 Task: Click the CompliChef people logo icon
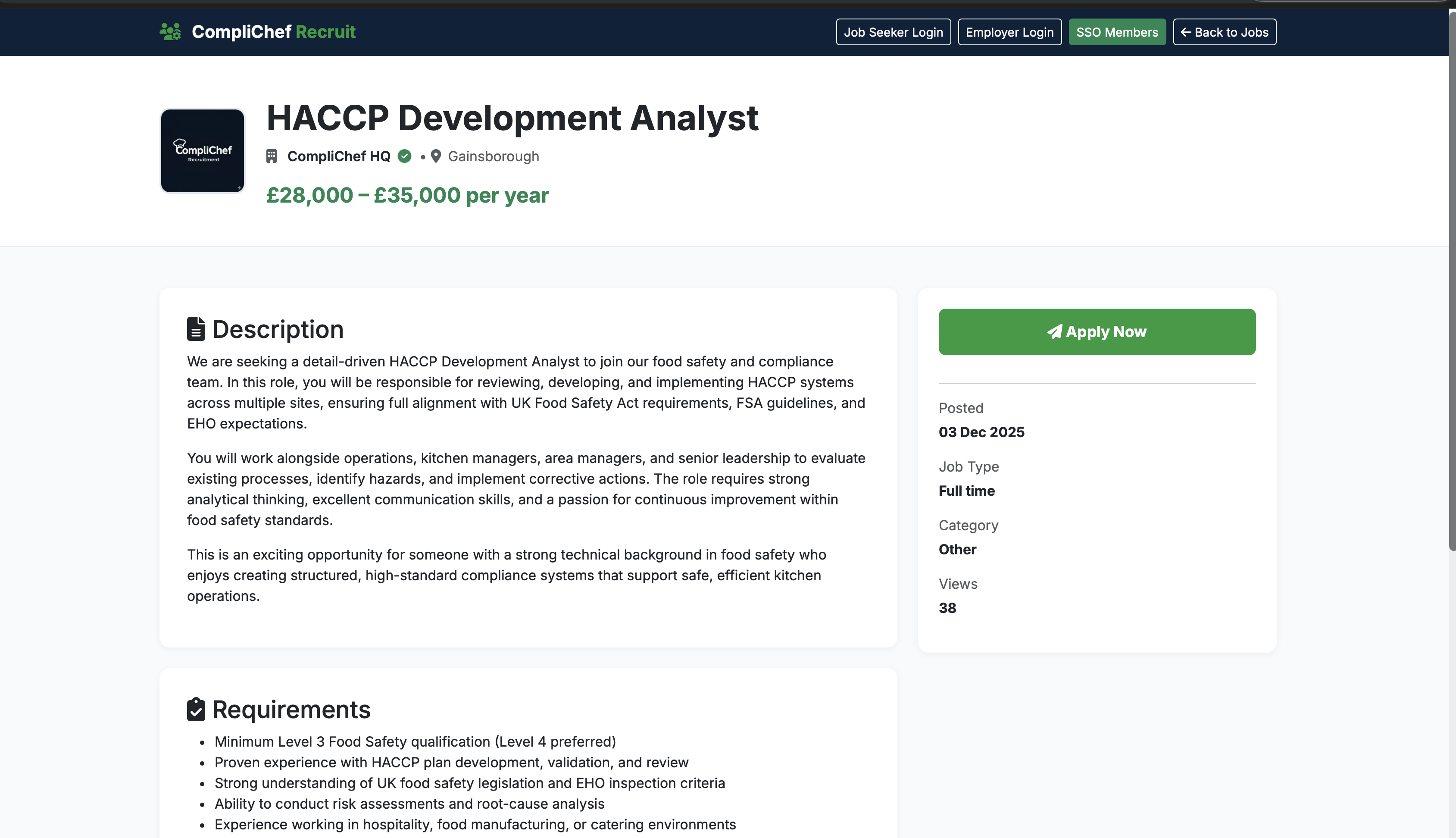(x=171, y=31)
